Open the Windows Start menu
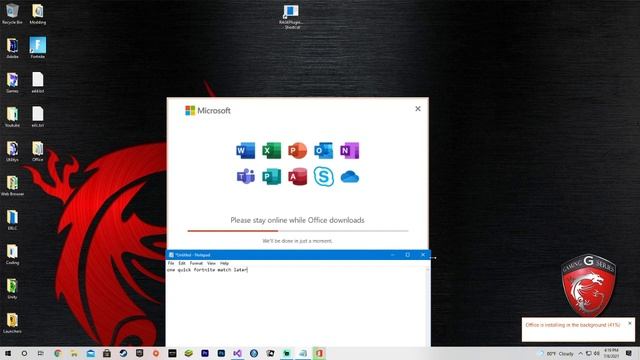 point(8,353)
